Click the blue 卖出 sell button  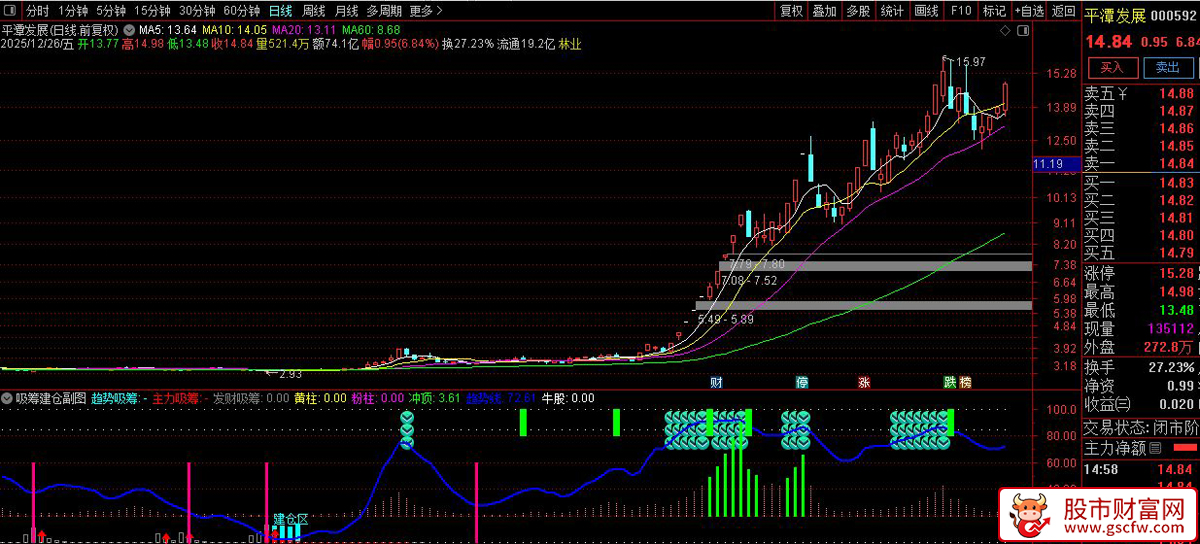click(1167, 68)
